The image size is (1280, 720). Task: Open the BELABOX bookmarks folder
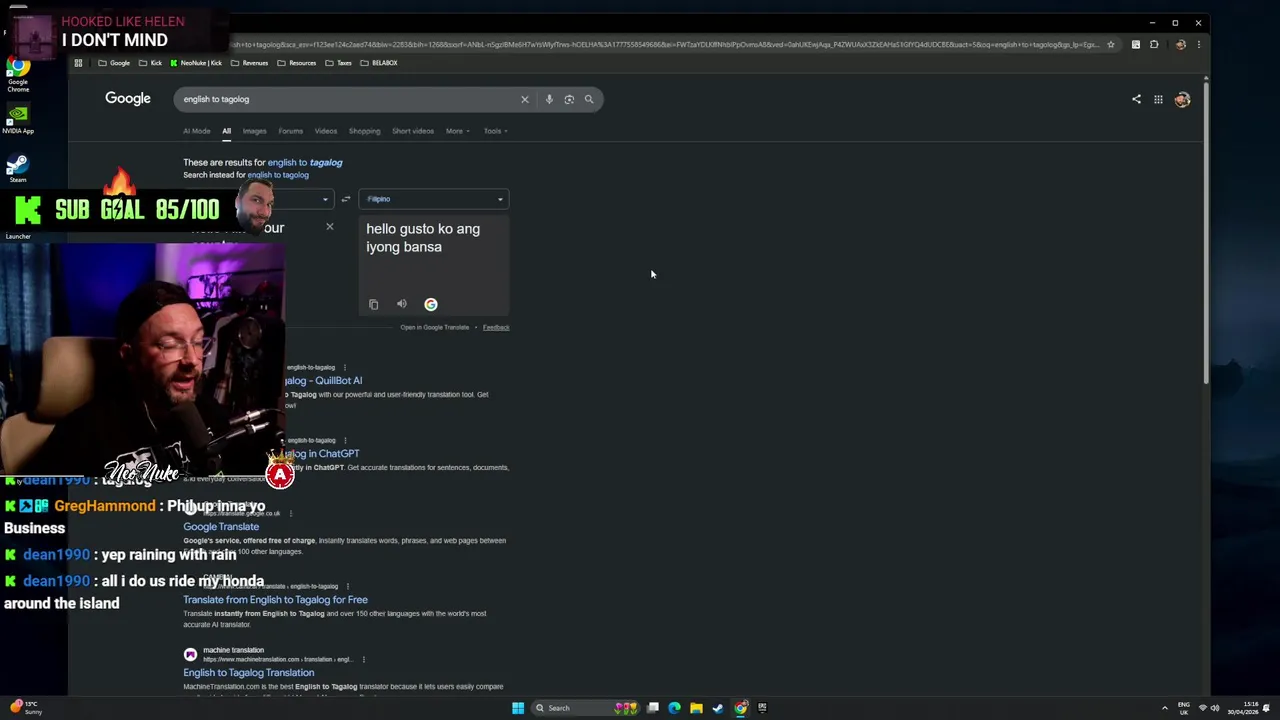378,63
